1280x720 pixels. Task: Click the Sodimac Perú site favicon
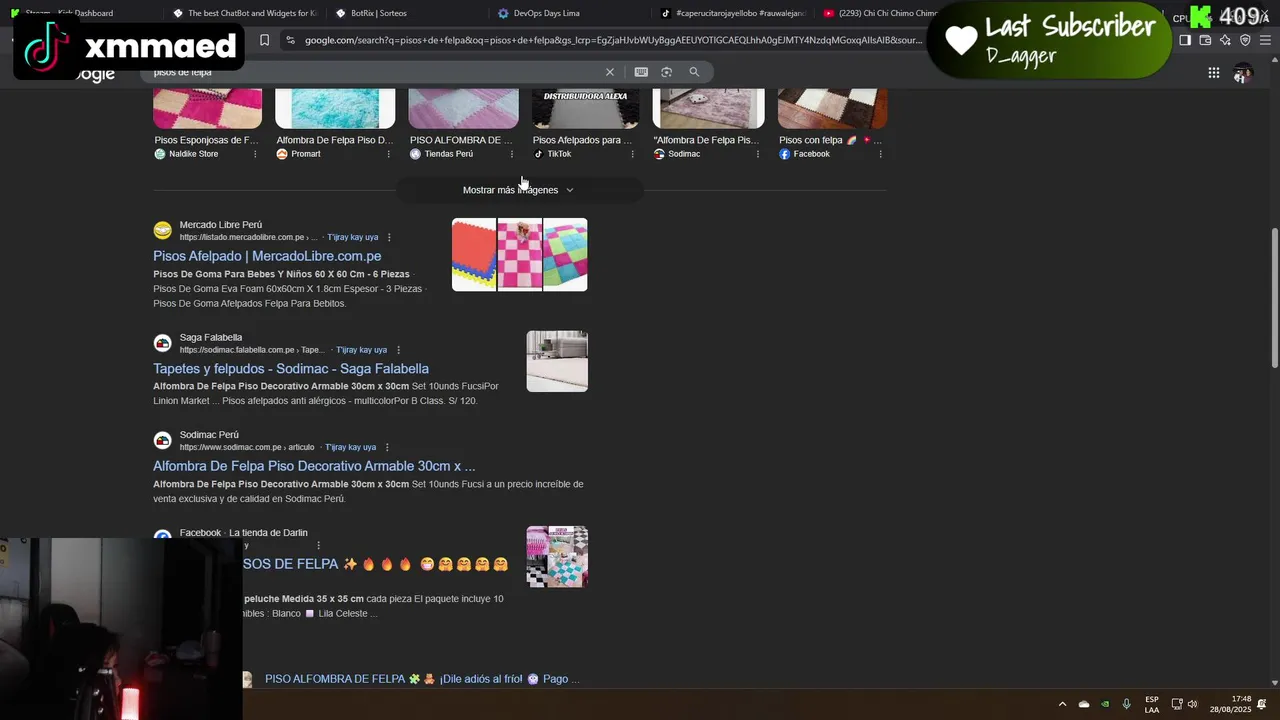162,441
